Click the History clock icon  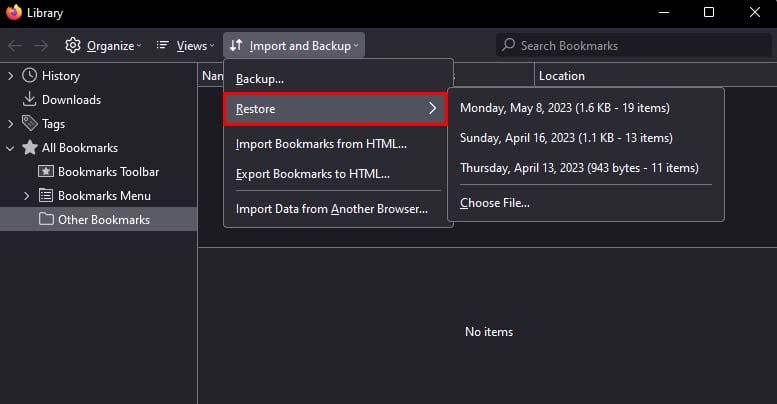(30, 76)
